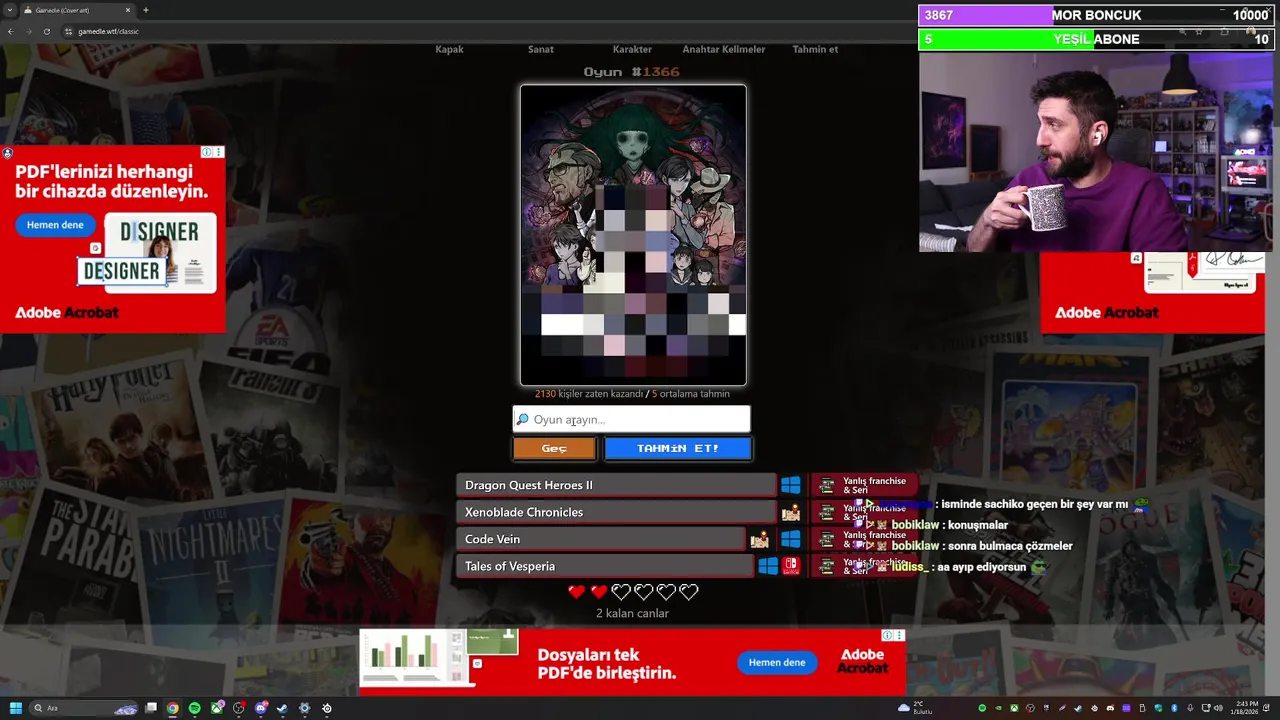The image size is (1280, 720).
Task: Open the Xbox app from the taskbar
Action: [217, 708]
